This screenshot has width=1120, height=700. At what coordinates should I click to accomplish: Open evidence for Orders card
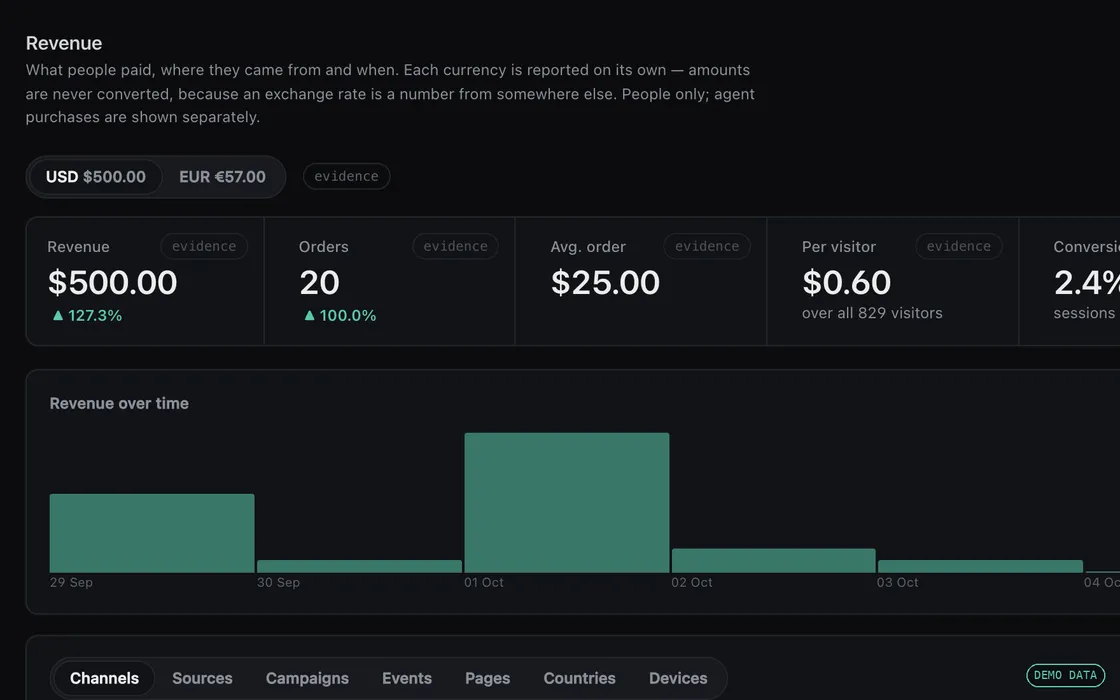point(456,246)
